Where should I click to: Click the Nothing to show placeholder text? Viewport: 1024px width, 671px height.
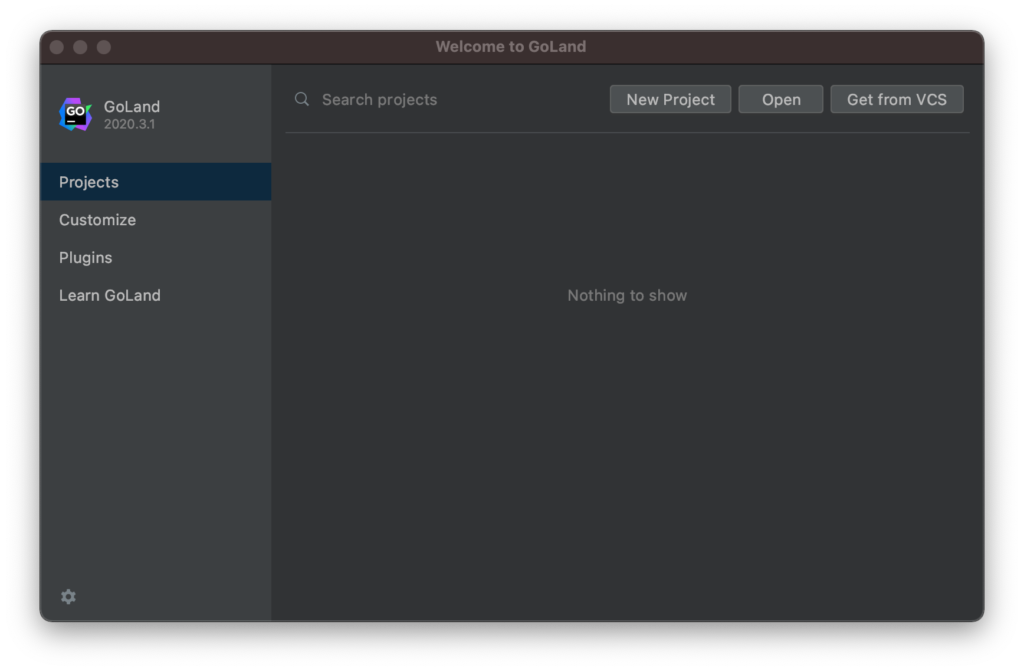627,296
